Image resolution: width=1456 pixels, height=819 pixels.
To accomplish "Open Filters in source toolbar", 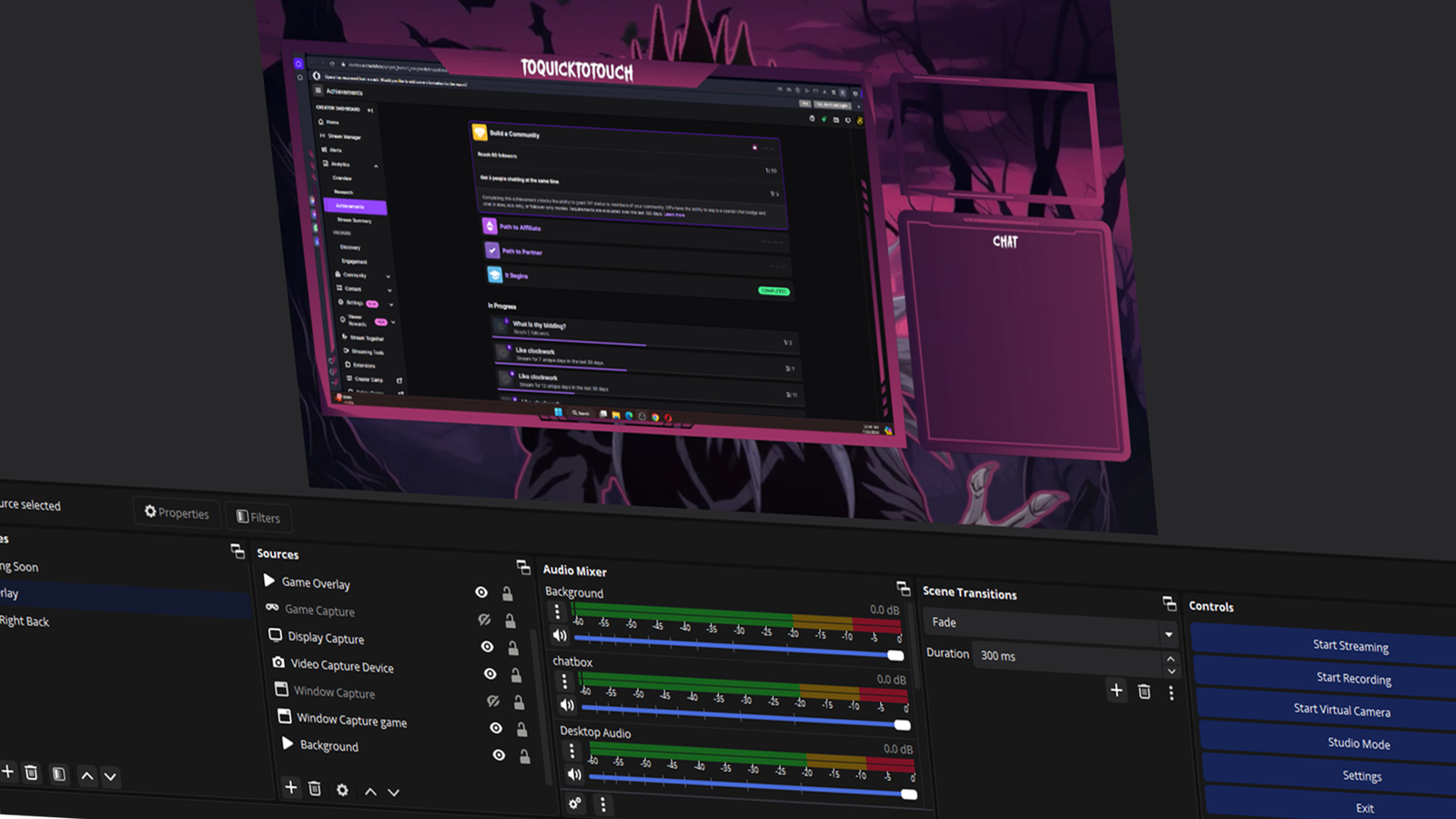I will click(258, 517).
